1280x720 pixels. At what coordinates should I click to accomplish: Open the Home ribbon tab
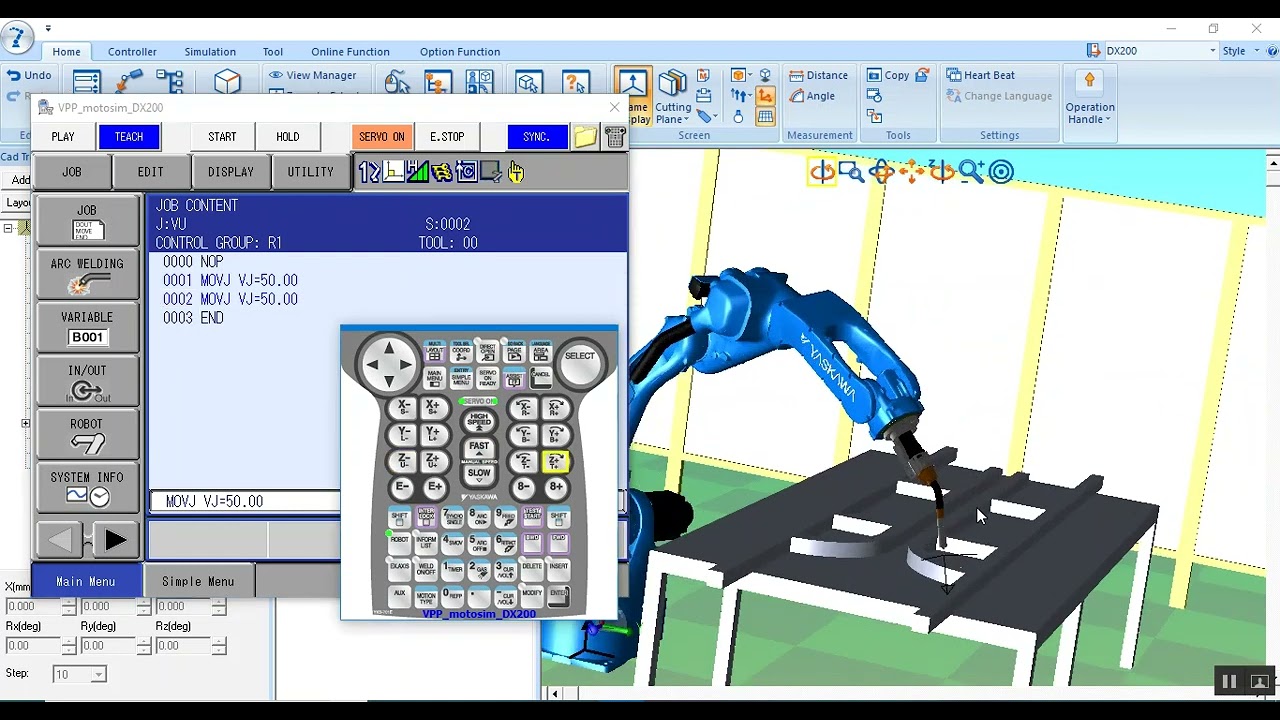click(x=66, y=52)
